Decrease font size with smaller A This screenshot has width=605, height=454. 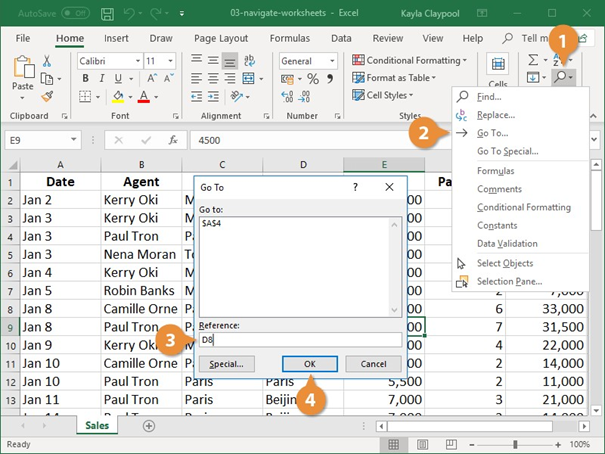pos(169,79)
